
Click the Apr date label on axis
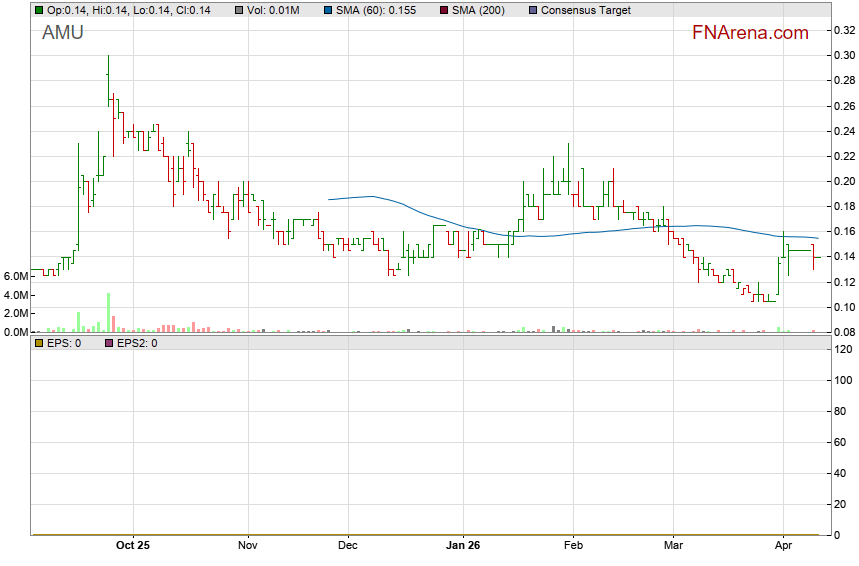[x=783, y=546]
